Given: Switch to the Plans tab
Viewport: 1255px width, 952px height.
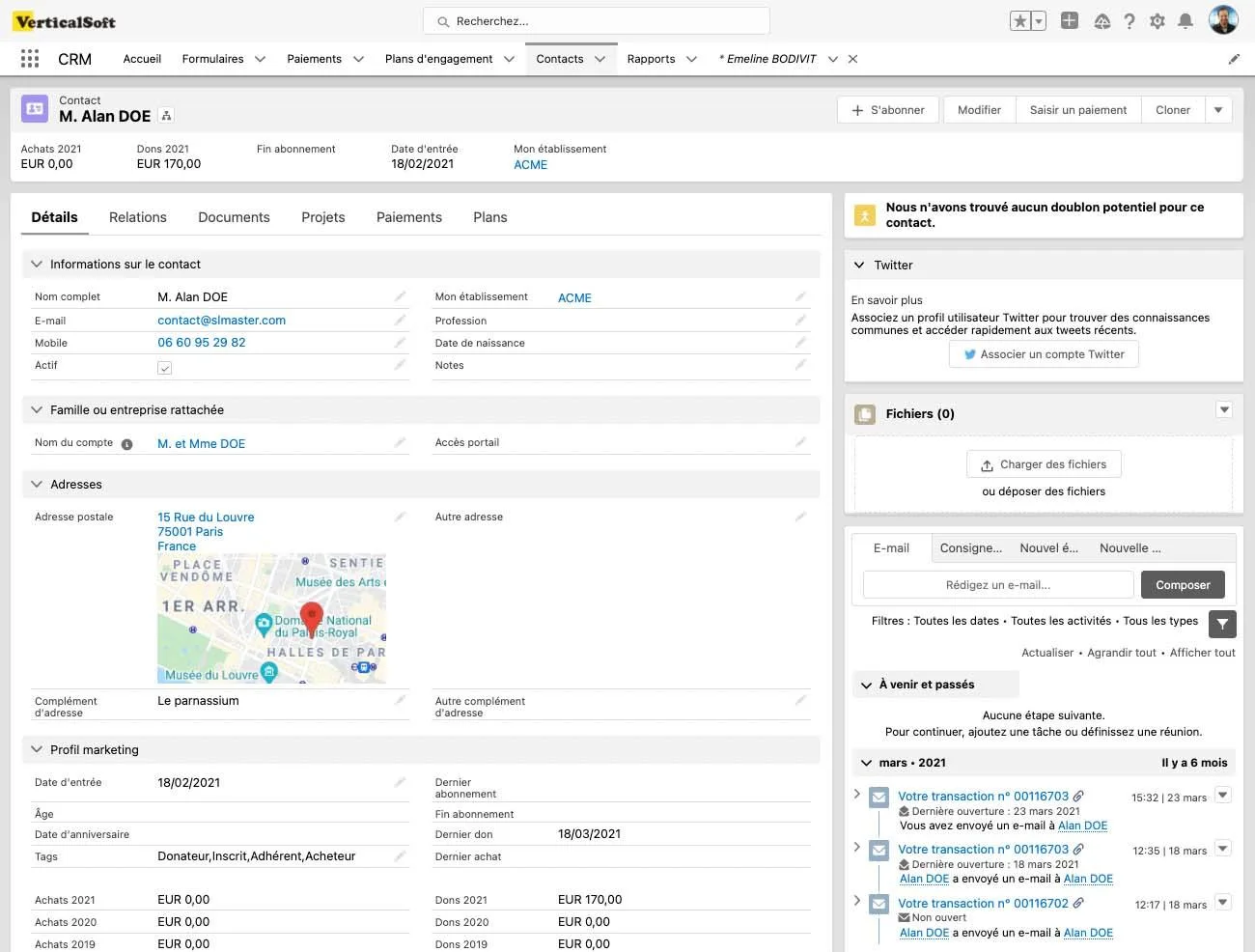Looking at the screenshot, I should tap(490, 217).
